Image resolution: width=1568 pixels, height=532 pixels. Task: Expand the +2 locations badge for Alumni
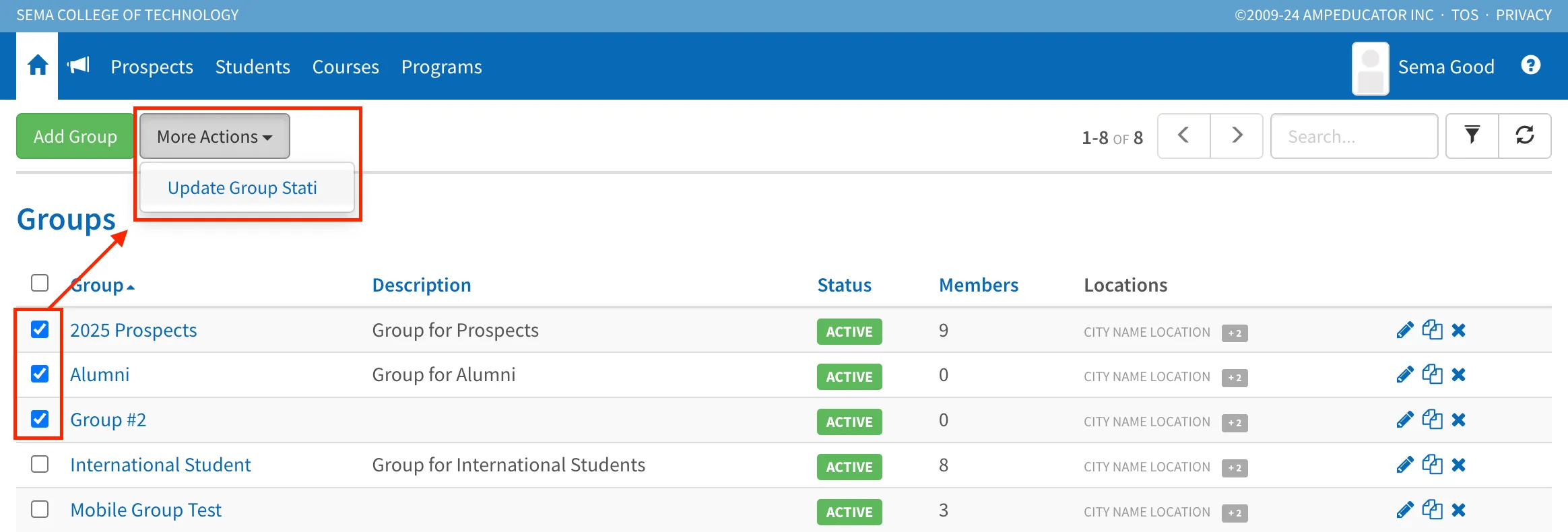pos(1235,377)
